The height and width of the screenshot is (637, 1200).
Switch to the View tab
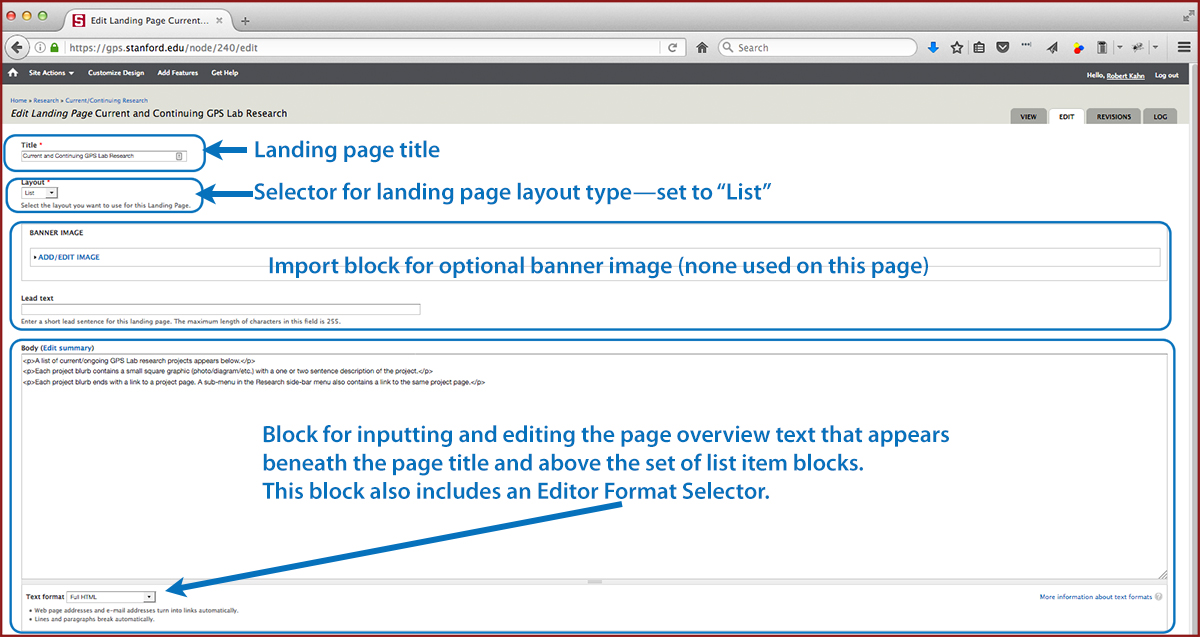click(1028, 116)
